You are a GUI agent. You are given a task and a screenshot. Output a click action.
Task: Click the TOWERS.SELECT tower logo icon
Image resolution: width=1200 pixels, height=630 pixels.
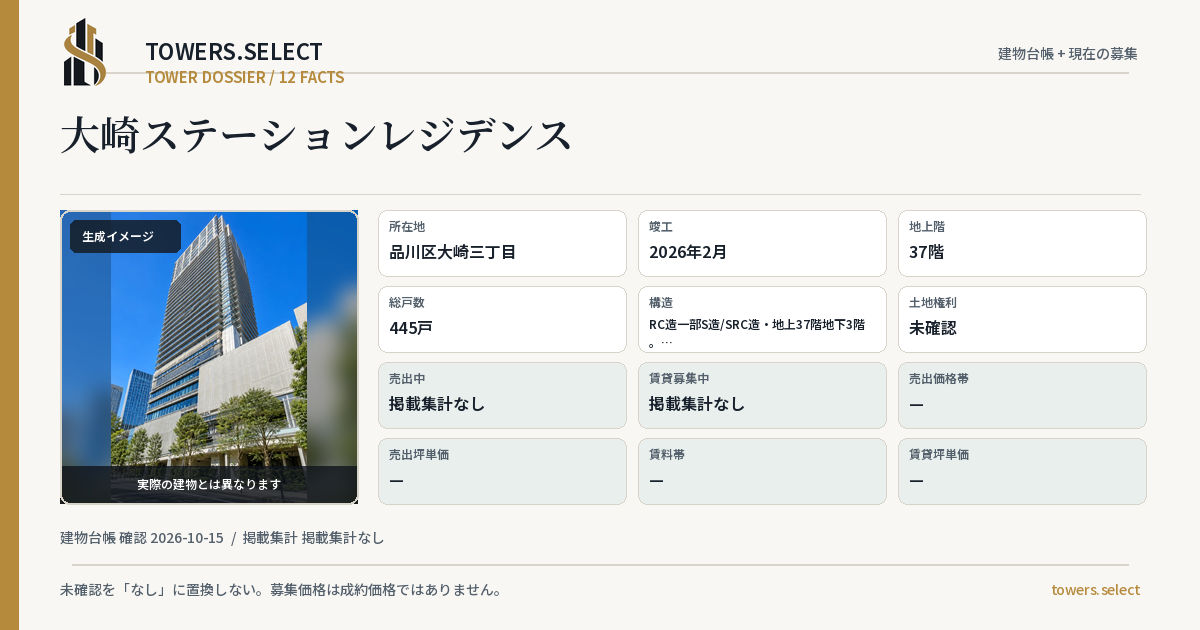85,52
